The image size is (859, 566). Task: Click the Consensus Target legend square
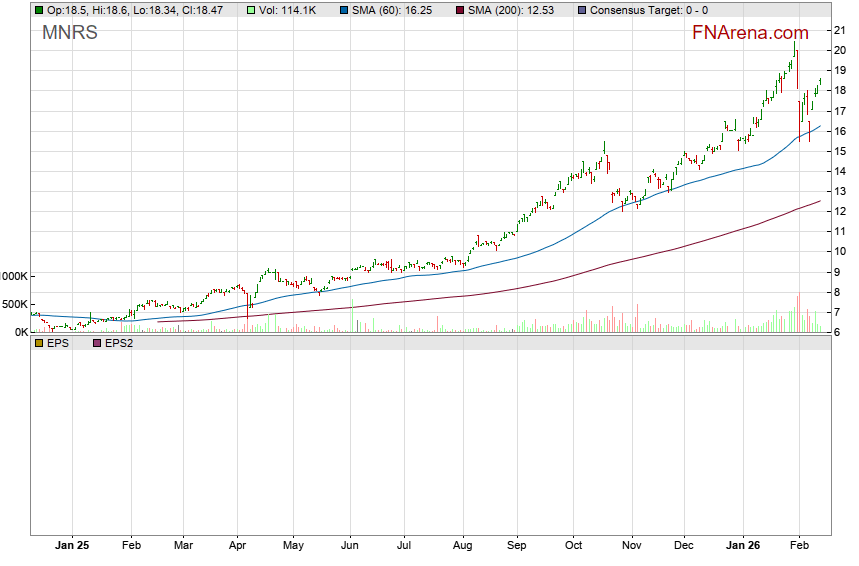582,10
